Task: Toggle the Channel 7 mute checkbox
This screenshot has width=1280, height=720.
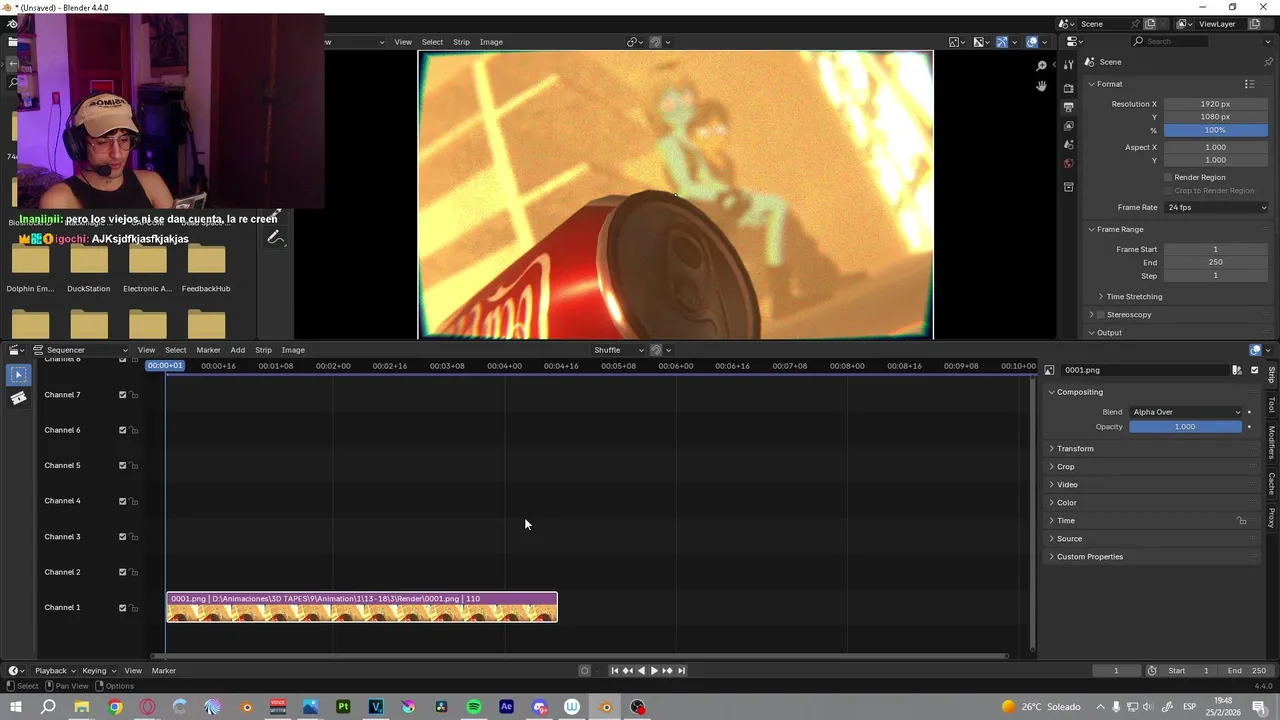Action: pos(123,395)
